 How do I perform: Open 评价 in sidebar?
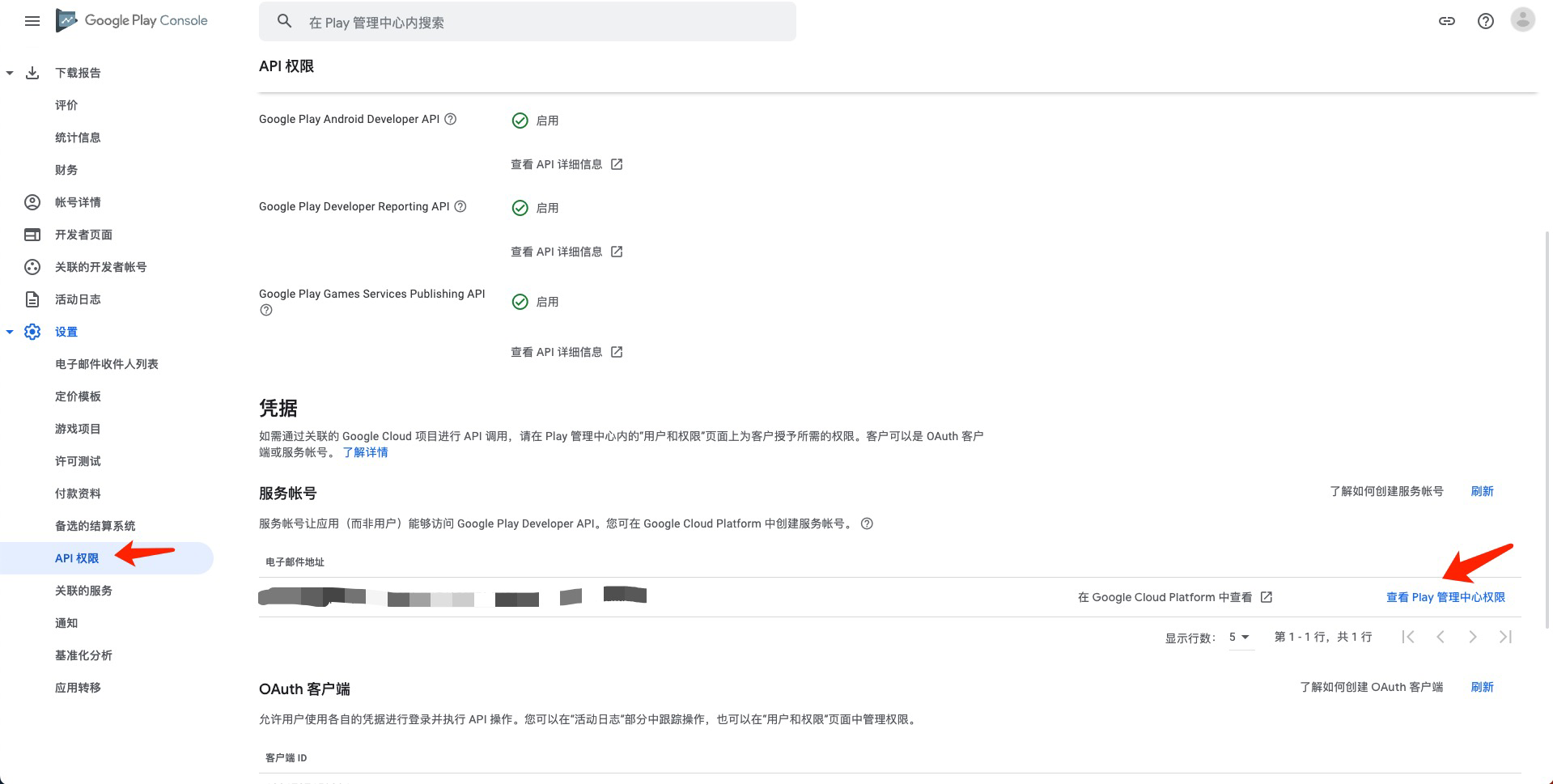pyautogui.click(x=66, y=105)
